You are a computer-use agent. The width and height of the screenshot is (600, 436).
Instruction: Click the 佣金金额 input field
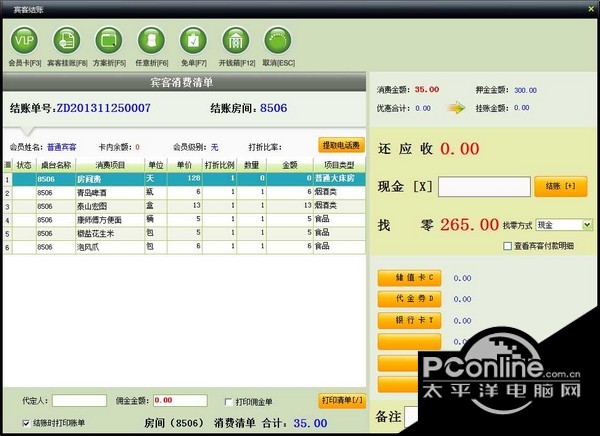coord(180,401)
